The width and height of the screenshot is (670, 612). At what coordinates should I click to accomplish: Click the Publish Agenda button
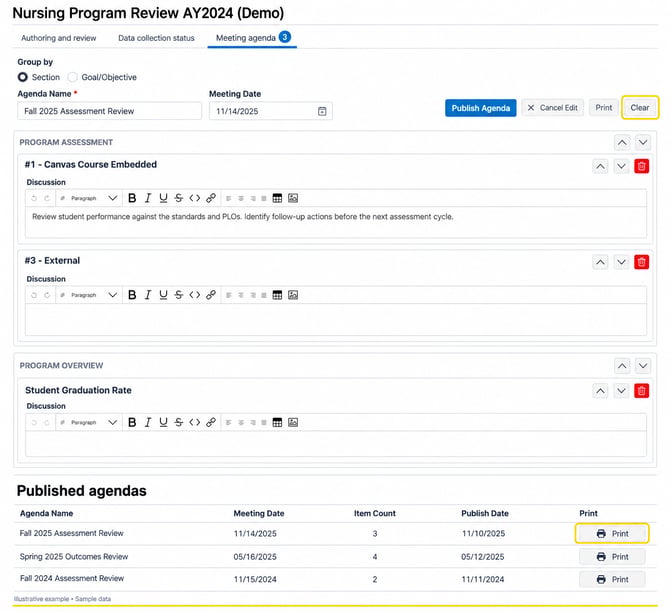tap(480, 108)
